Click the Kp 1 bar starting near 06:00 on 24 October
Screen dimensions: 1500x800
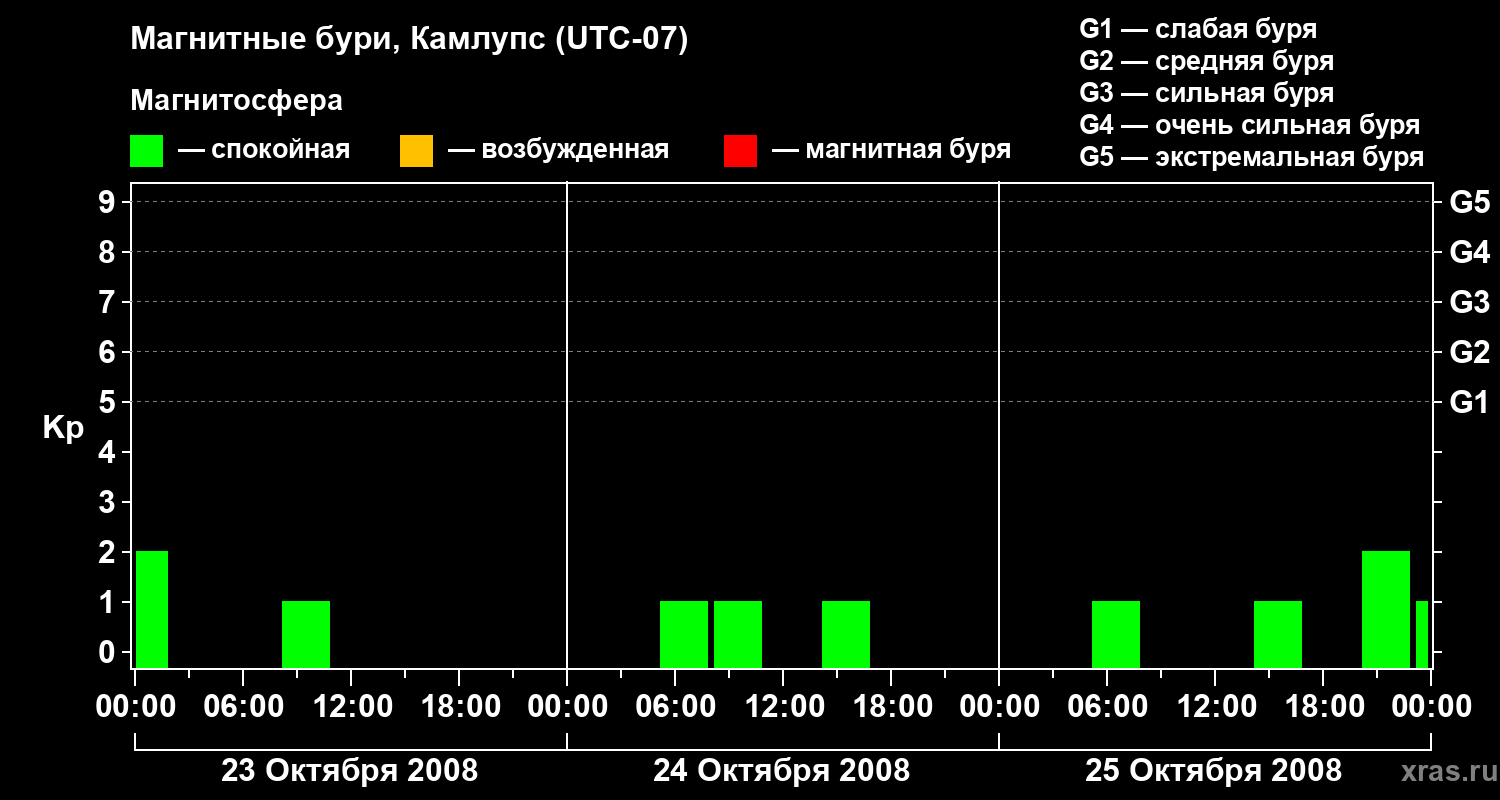click(x=684, y=634)
